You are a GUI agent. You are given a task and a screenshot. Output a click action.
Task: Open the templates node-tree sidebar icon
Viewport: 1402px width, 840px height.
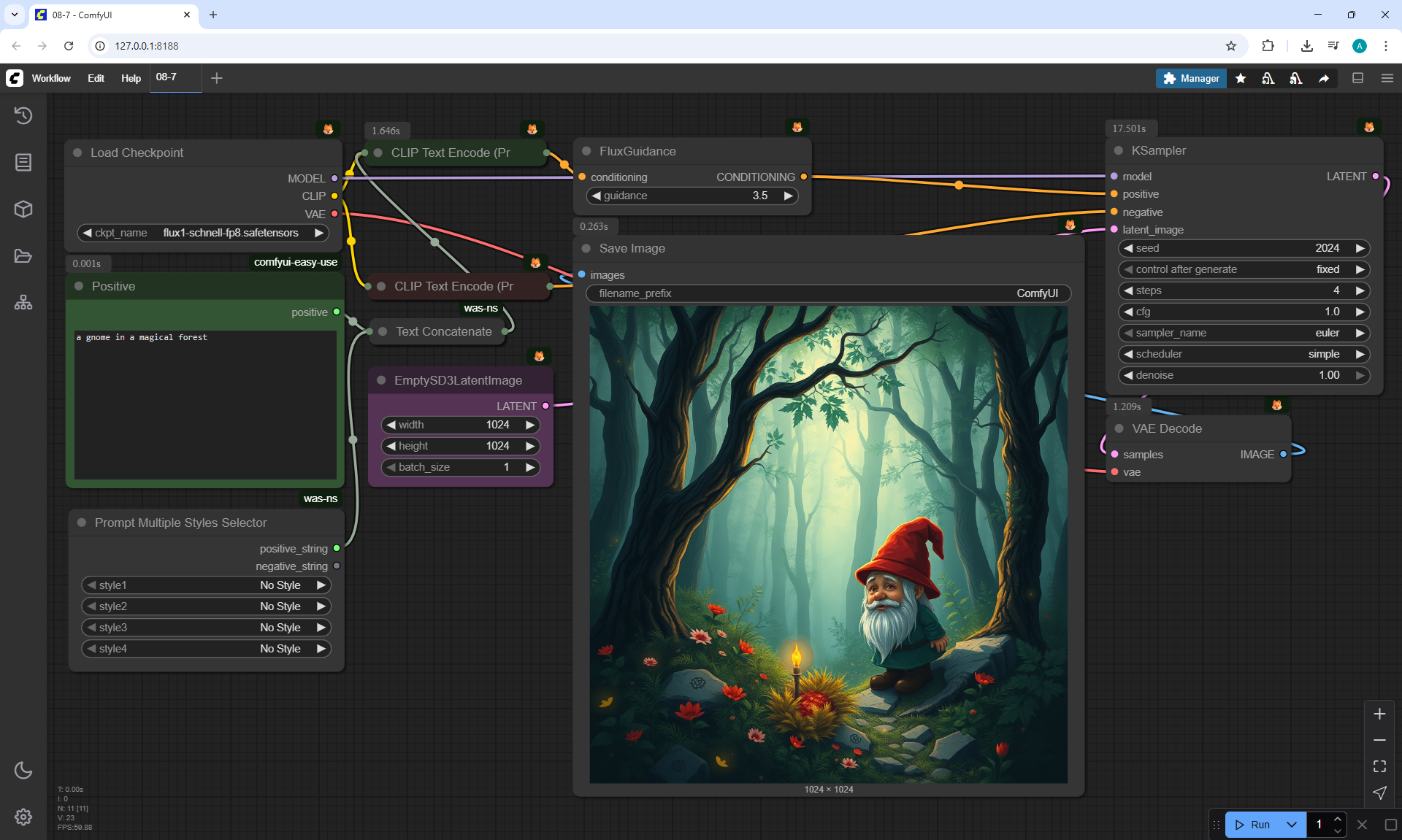pos(23,302)
